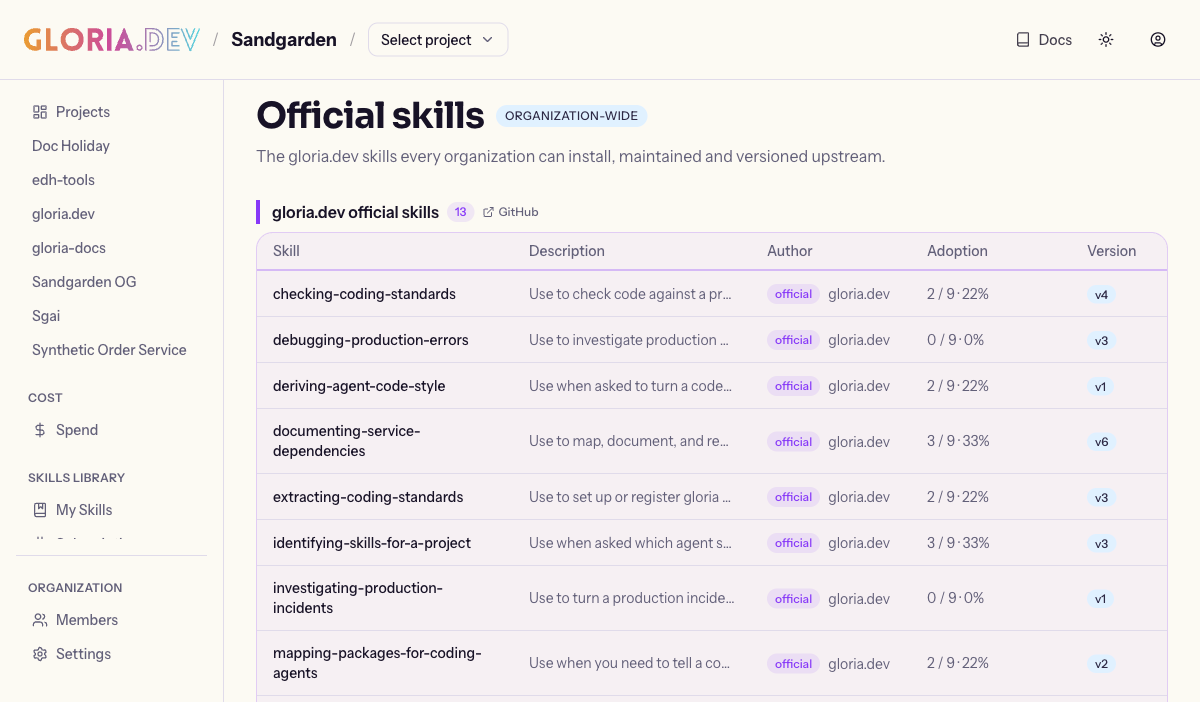Click v6 version badge for documenting-service-dependencies
The height and width of the screenshot is (702, 1200).
click(1101, 442)
